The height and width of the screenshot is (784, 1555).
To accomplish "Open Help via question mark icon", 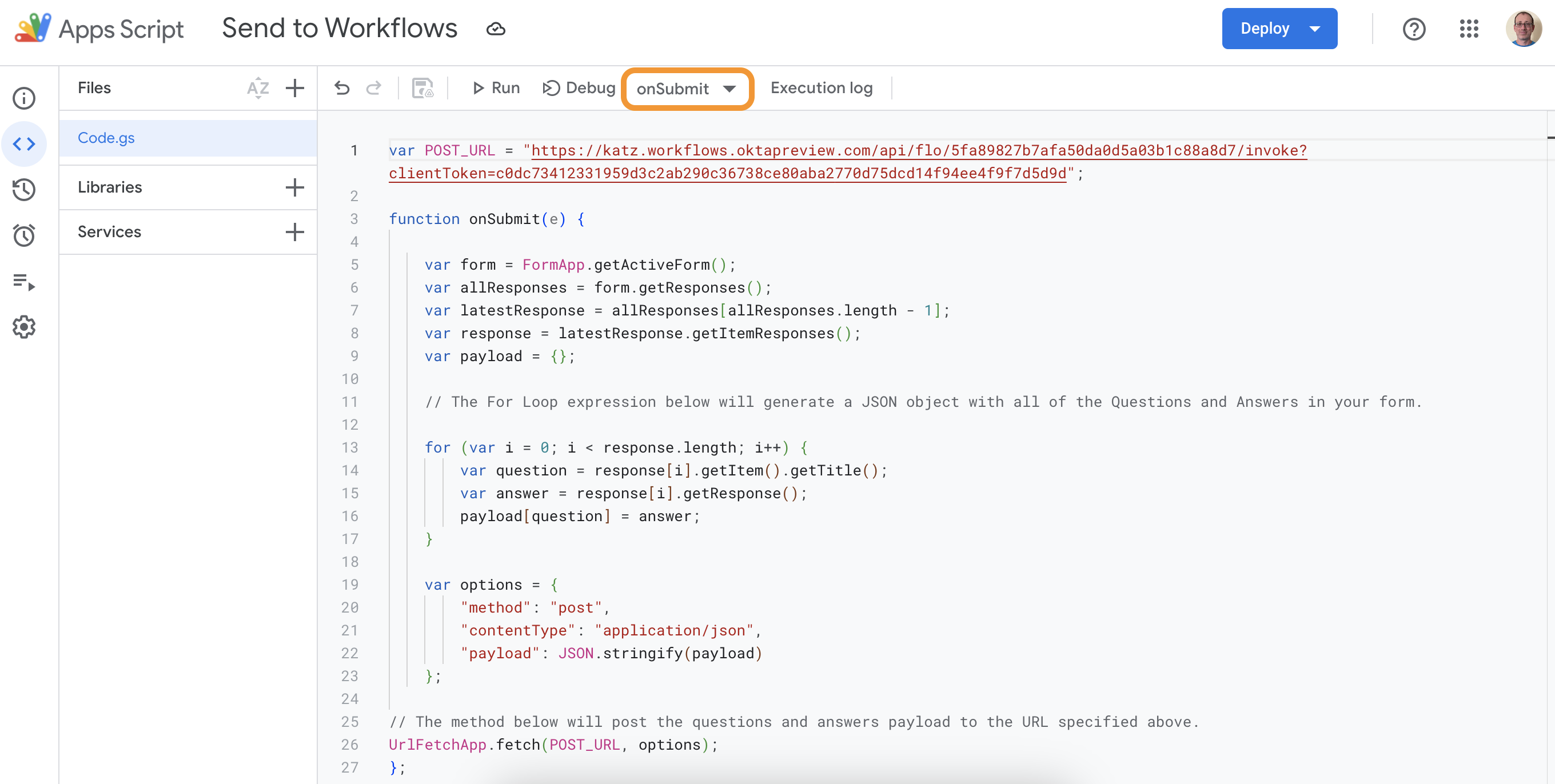I will (x=1414, y=29).
